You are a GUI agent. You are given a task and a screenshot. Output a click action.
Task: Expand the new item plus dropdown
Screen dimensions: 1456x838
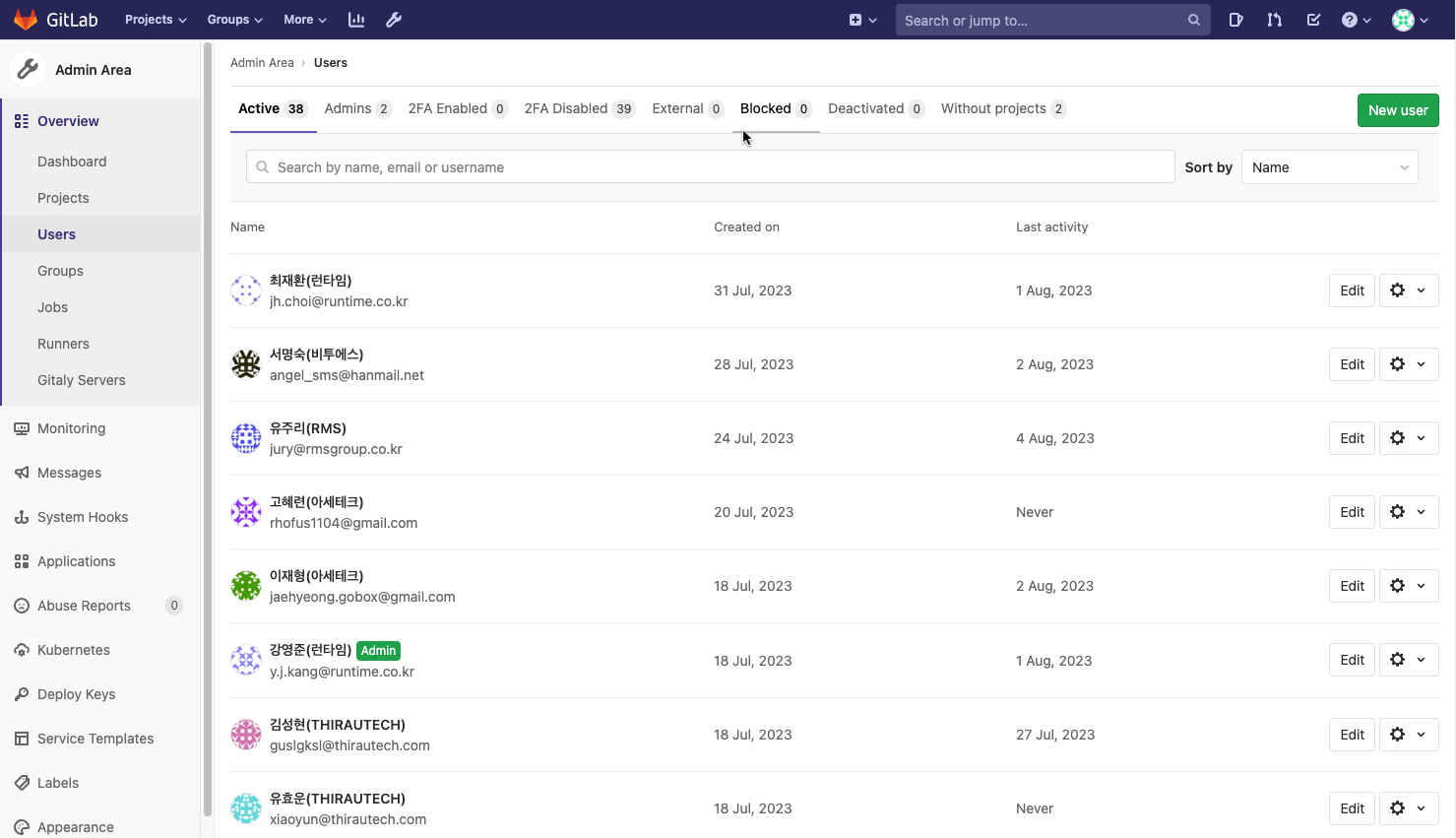(x=862, y=20)
